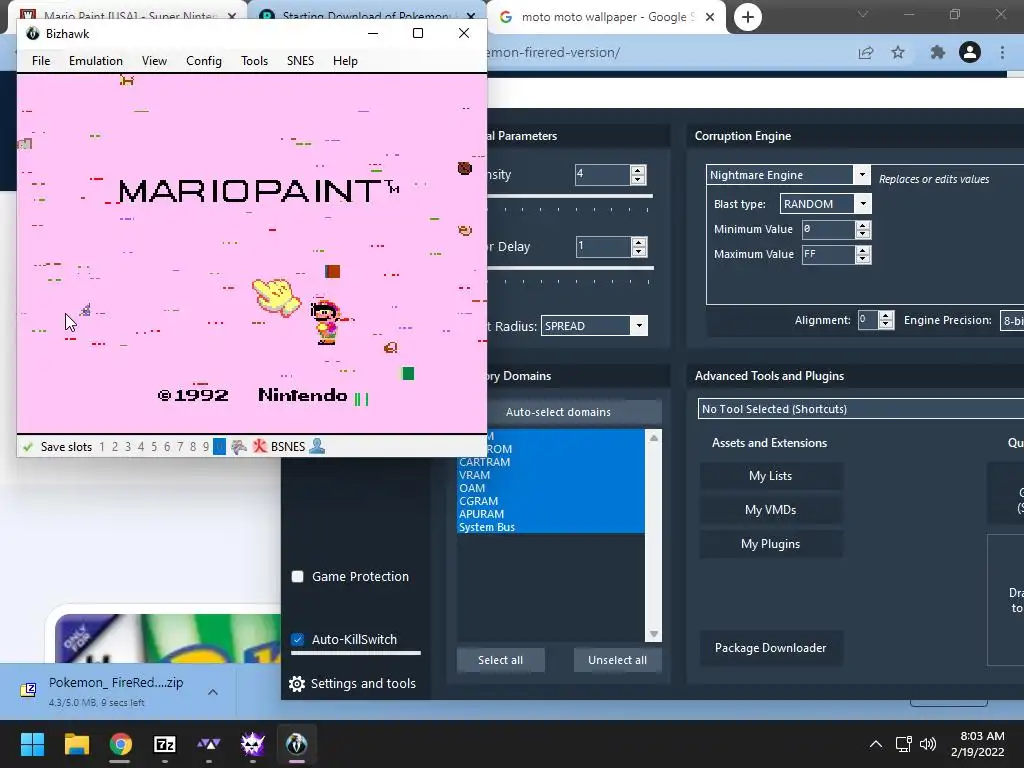Open Chrome extensions puzzle icon

937,52
